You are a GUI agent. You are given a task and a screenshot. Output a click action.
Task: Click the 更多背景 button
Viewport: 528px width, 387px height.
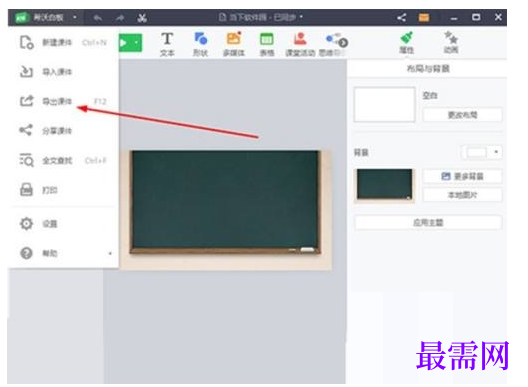[x=462, y=176]
